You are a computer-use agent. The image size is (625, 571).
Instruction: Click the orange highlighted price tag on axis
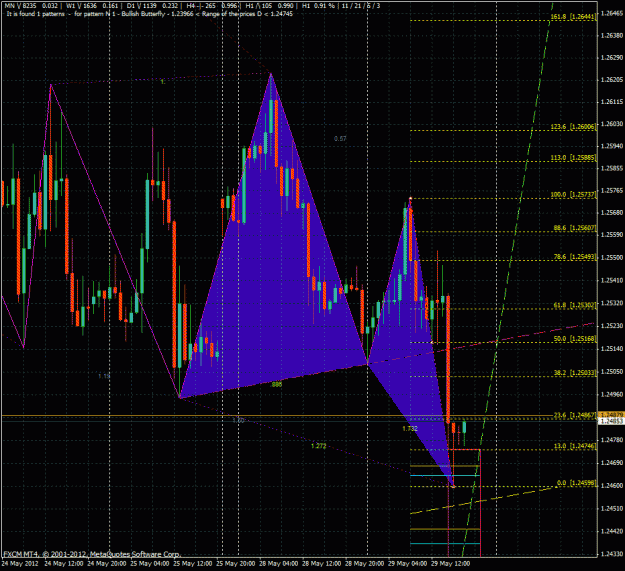tap(611, 415)
